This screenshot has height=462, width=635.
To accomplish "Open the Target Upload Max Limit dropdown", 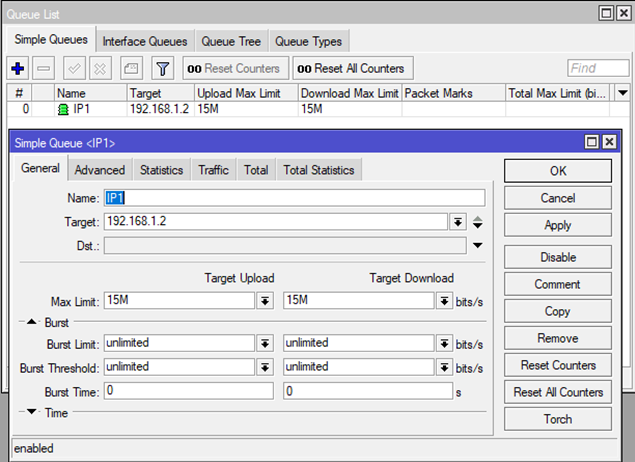I will coord(265,300).
